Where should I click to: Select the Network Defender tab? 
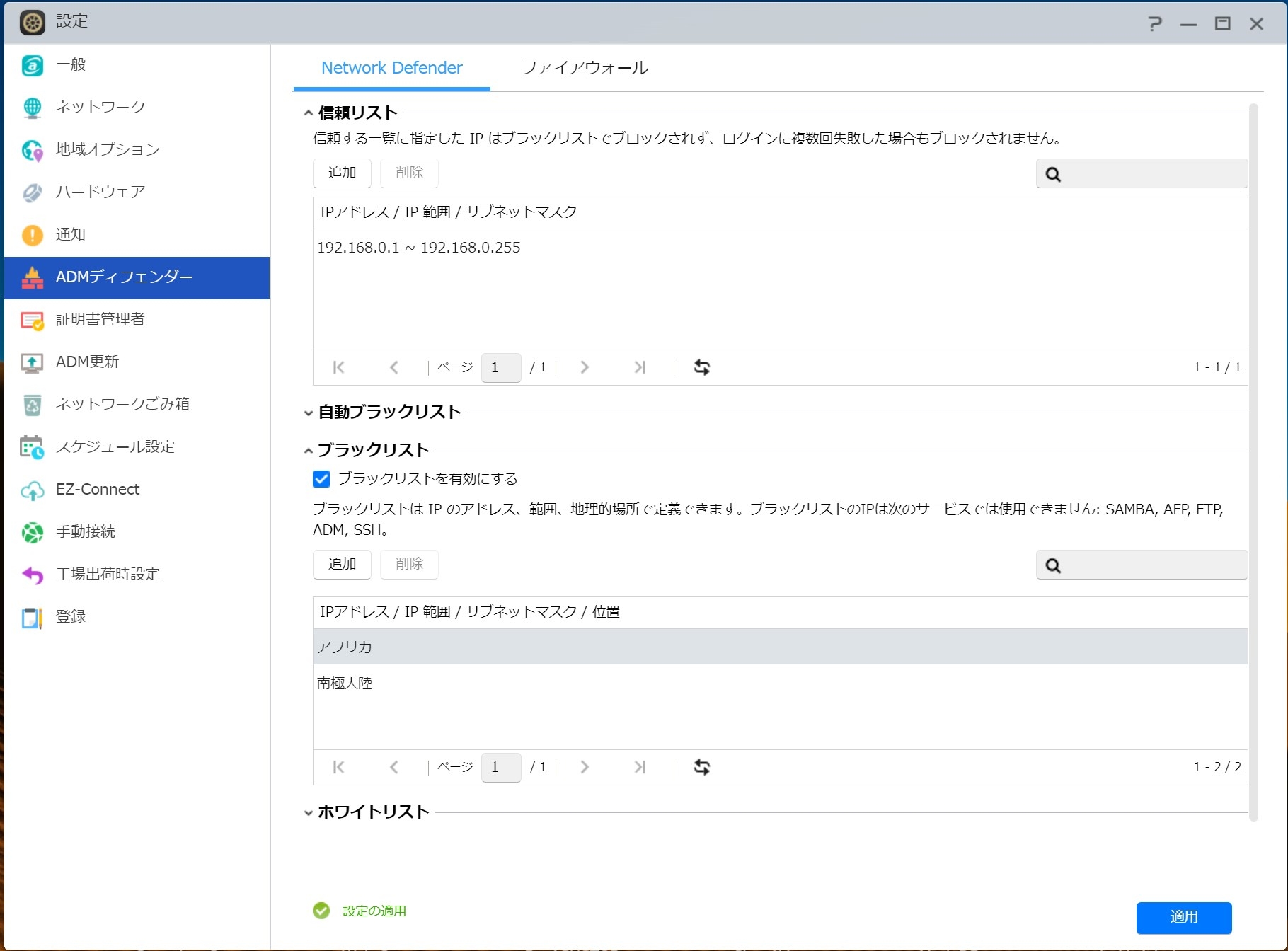click(x=391, y=68)
